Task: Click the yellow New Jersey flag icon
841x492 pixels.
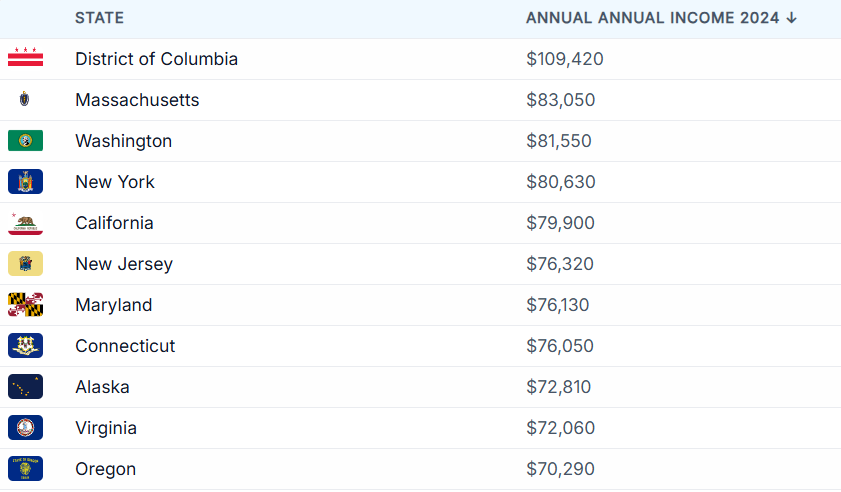Action: coord(25,263)
